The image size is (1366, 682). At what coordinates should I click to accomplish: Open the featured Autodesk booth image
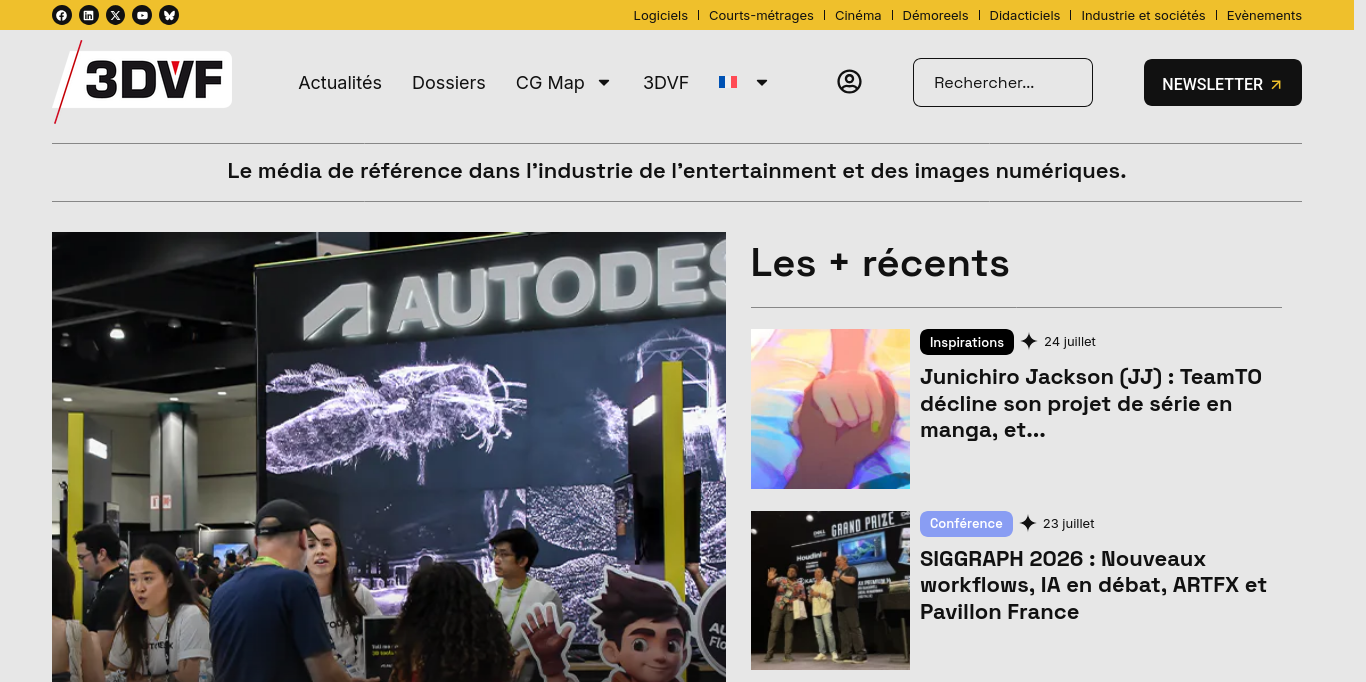(389, 457)
